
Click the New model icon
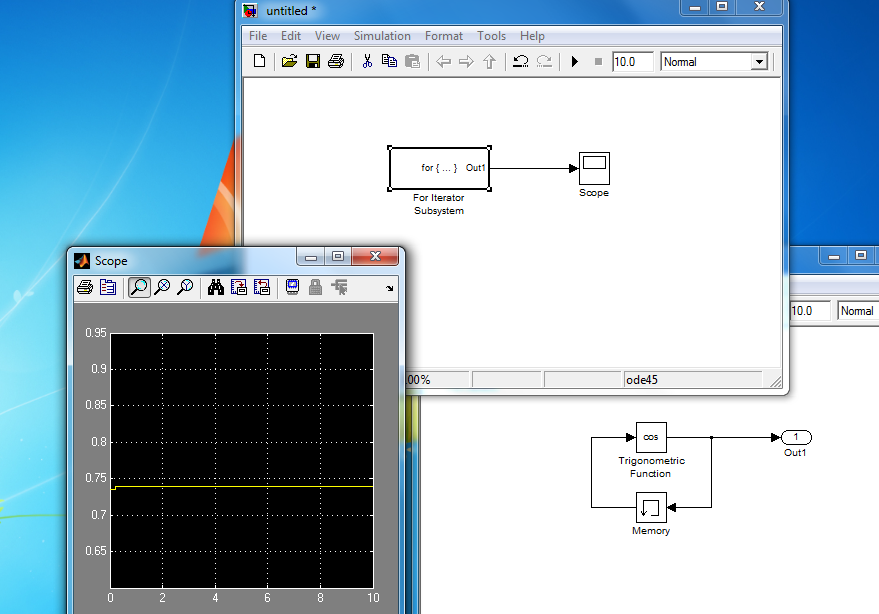tap(260, 62)
